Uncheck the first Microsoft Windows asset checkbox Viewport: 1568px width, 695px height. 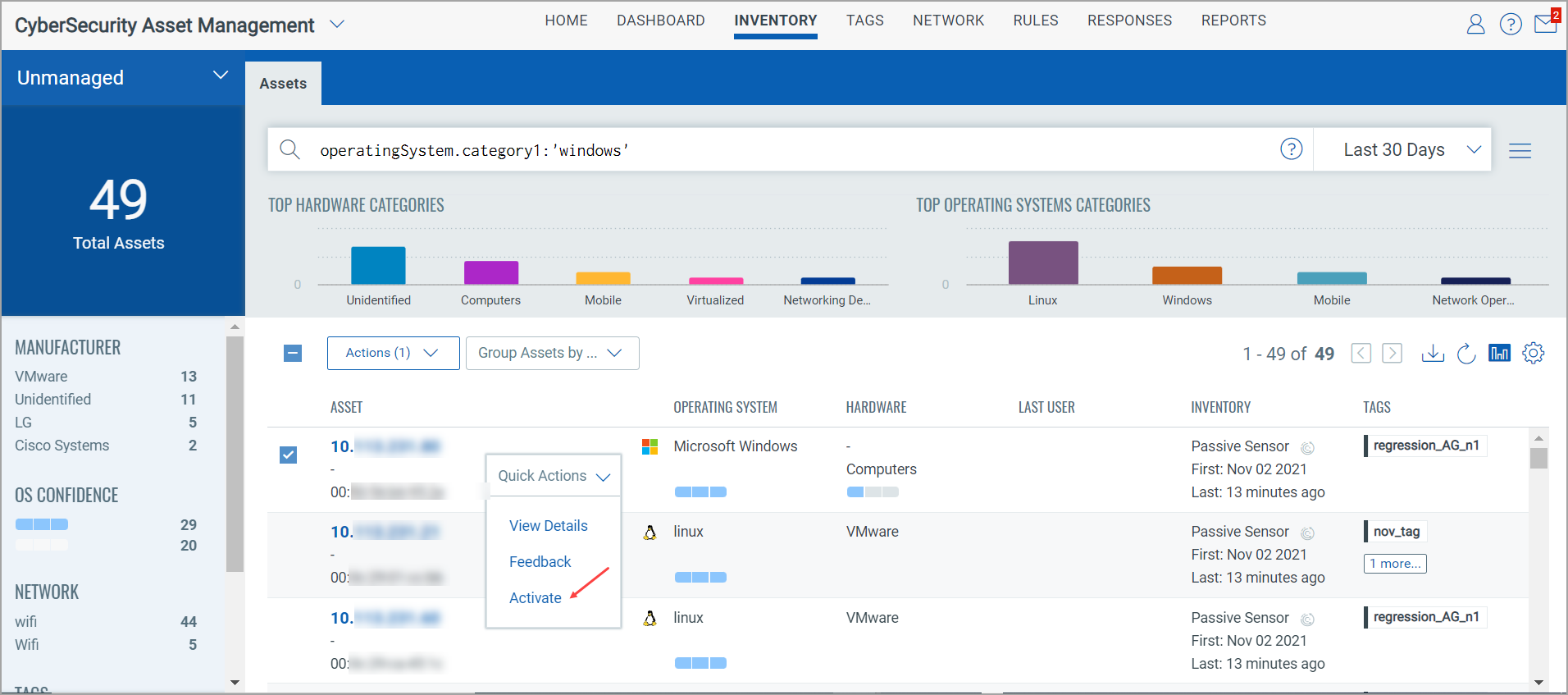pos(289,455)
